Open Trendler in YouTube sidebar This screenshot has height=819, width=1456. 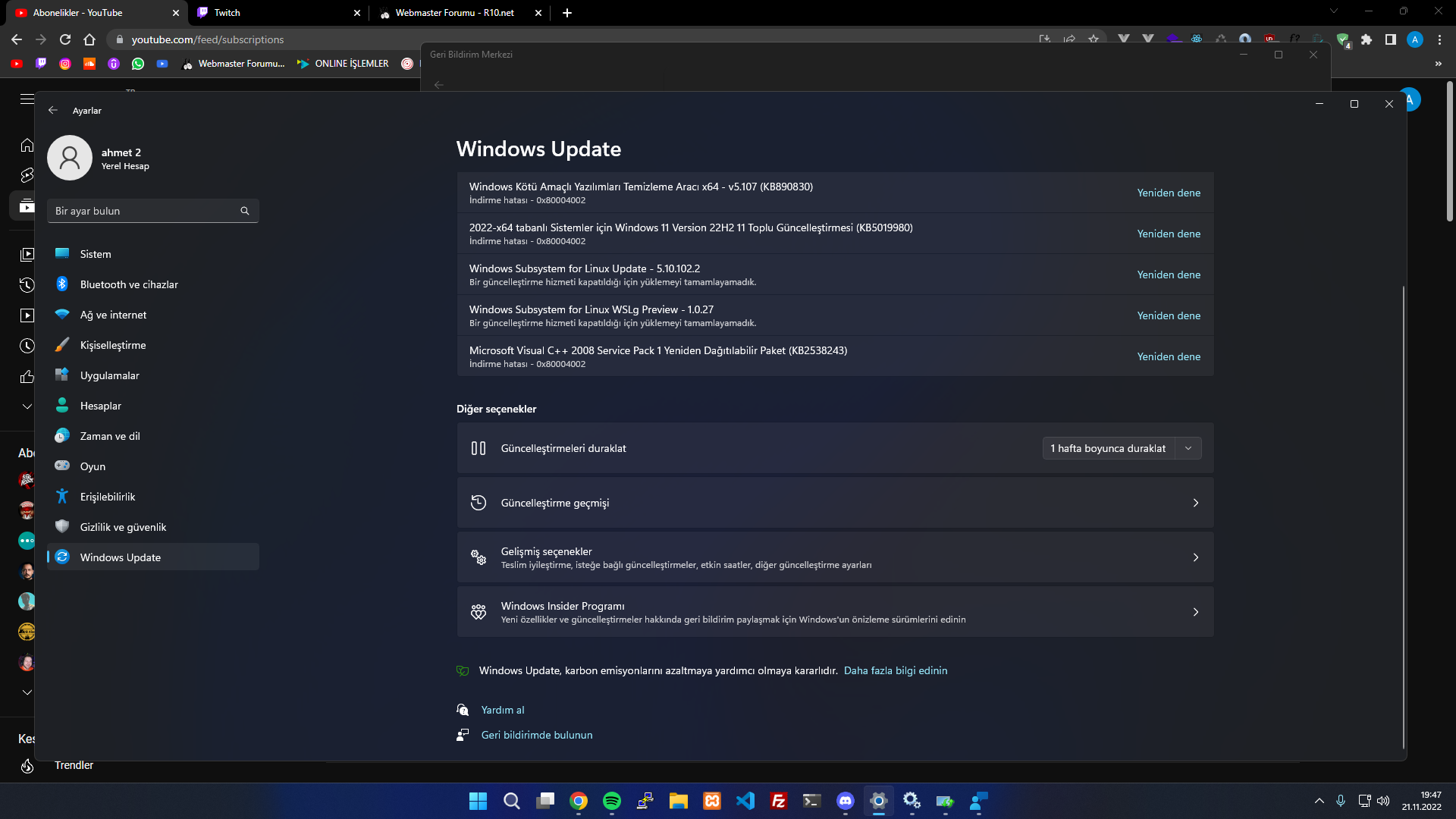(x=74, y=765)
